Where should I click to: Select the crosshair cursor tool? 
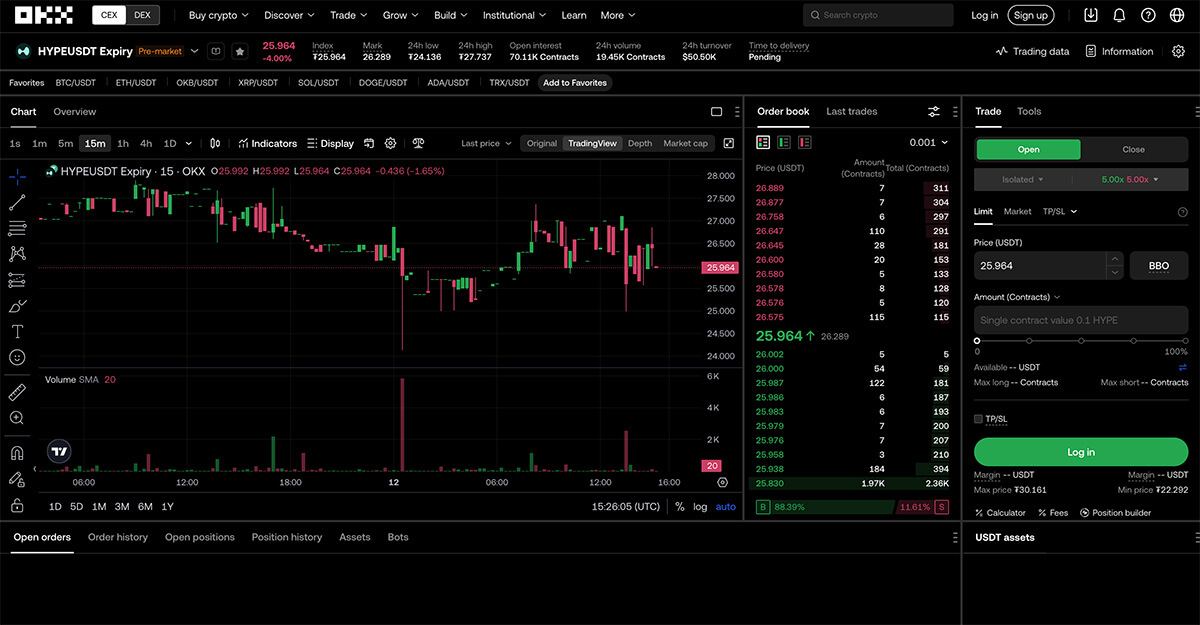click(x=17, y=177)
